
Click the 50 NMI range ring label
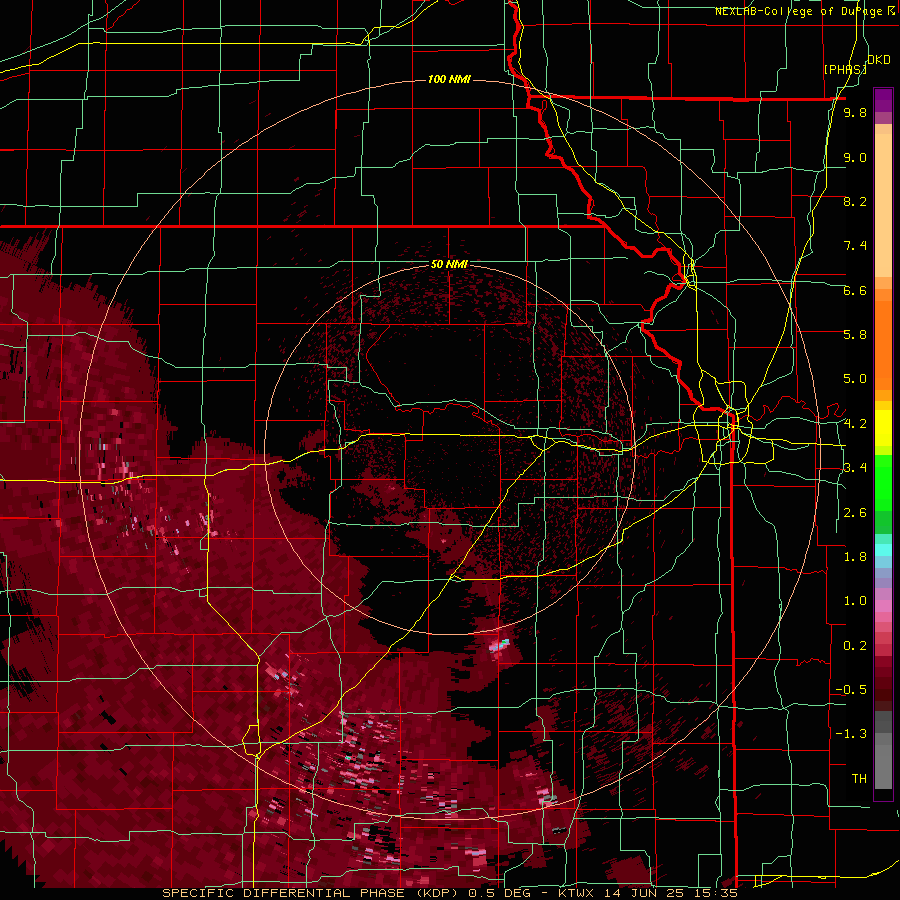449,265
